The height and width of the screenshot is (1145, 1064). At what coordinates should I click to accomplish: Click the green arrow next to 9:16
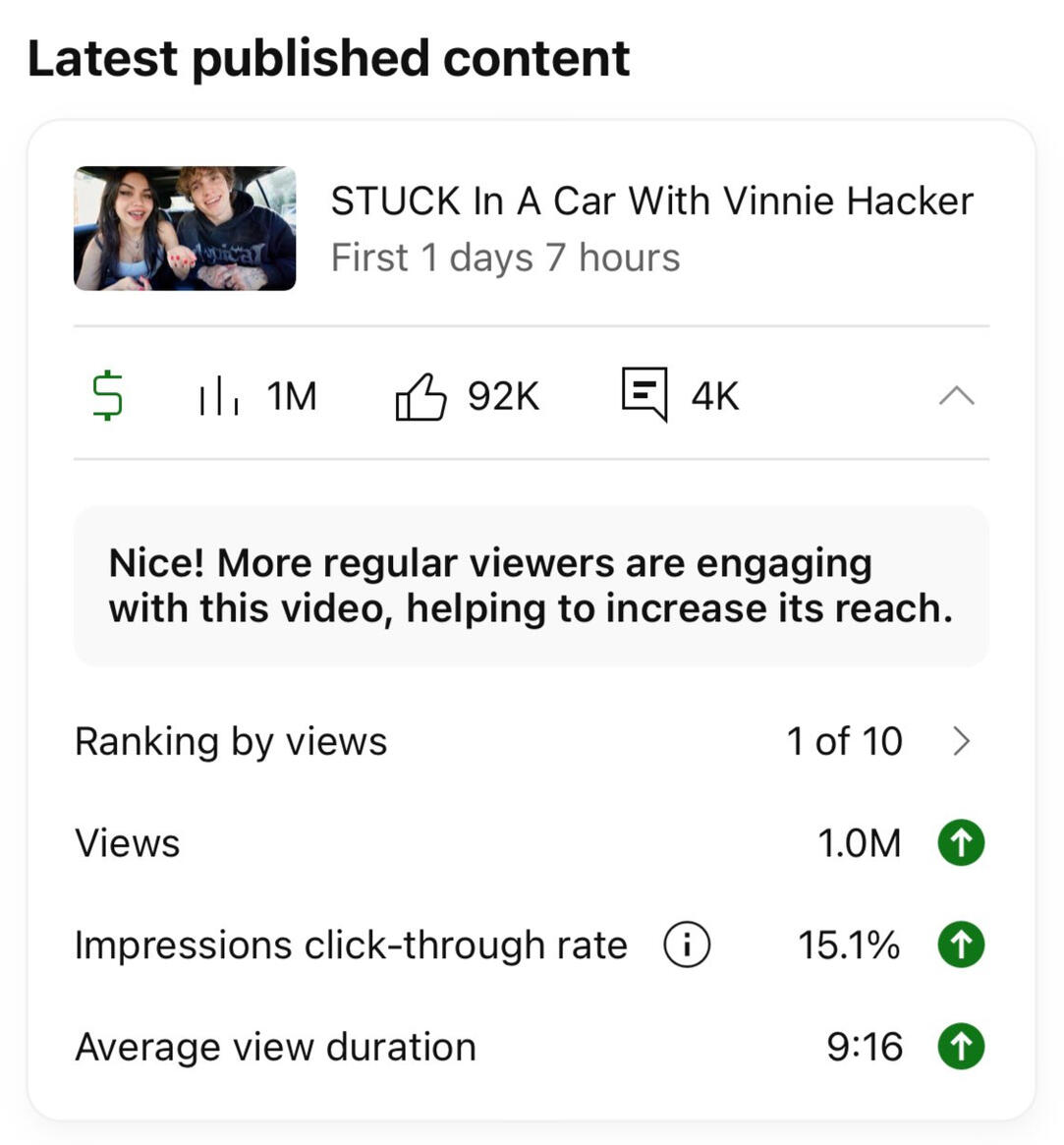pyautogui.click(x=961, y=1047)
